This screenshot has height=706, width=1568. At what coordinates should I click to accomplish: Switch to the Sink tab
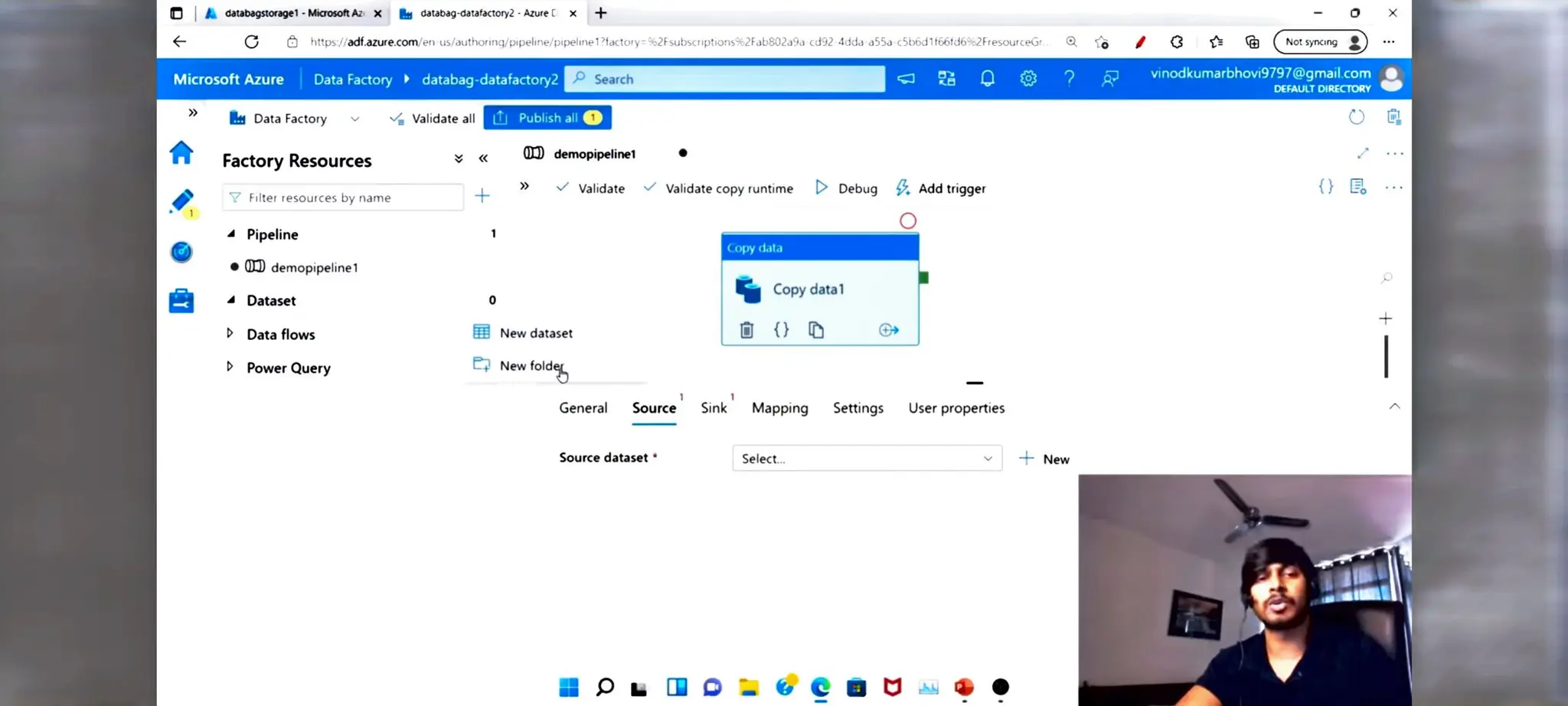(x=714, y=408)
